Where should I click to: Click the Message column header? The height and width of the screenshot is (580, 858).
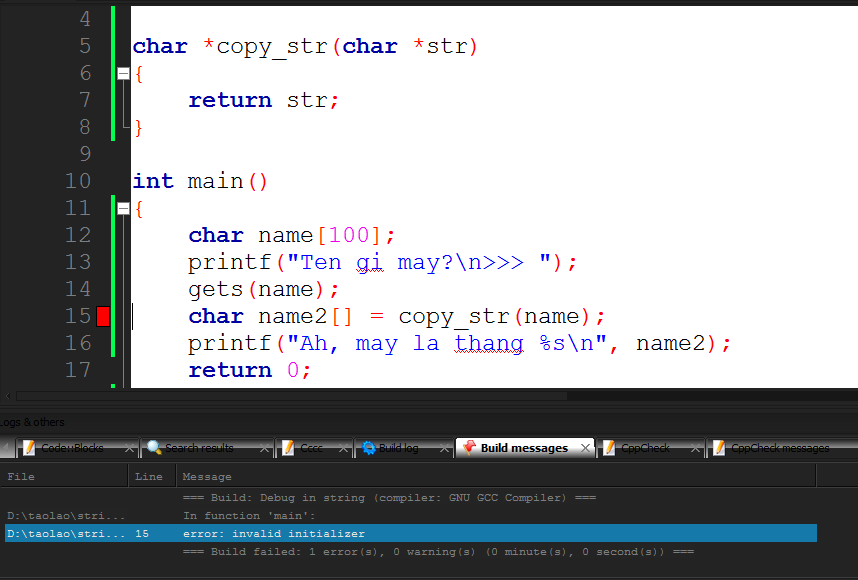[400, 477]
